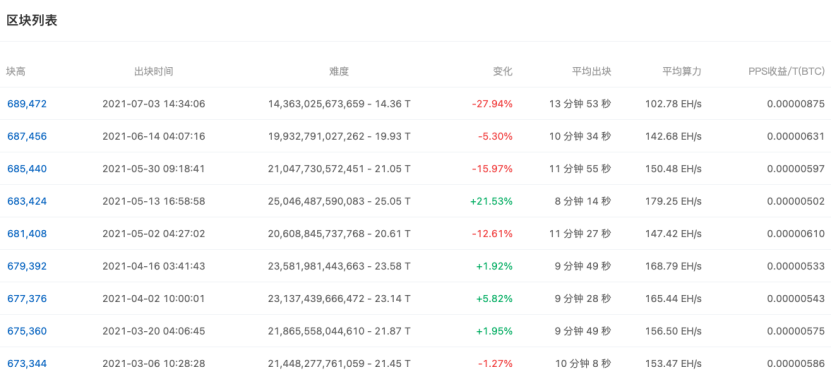Select the +21.53% change value

[x=491, y=201]
